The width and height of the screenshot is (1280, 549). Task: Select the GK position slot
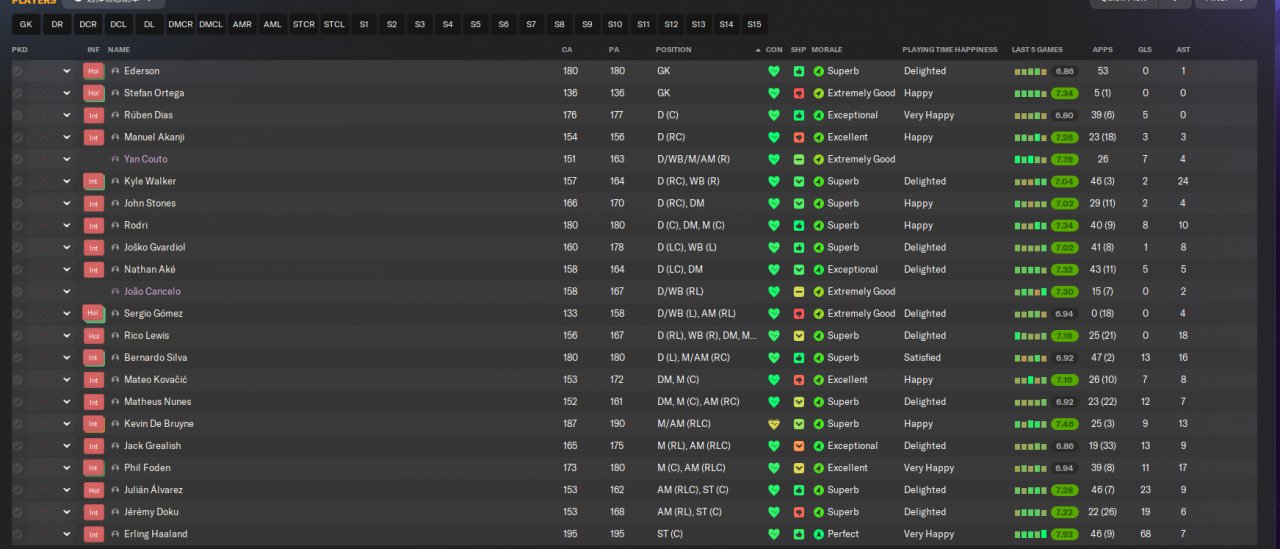click(x=25, y=24)
